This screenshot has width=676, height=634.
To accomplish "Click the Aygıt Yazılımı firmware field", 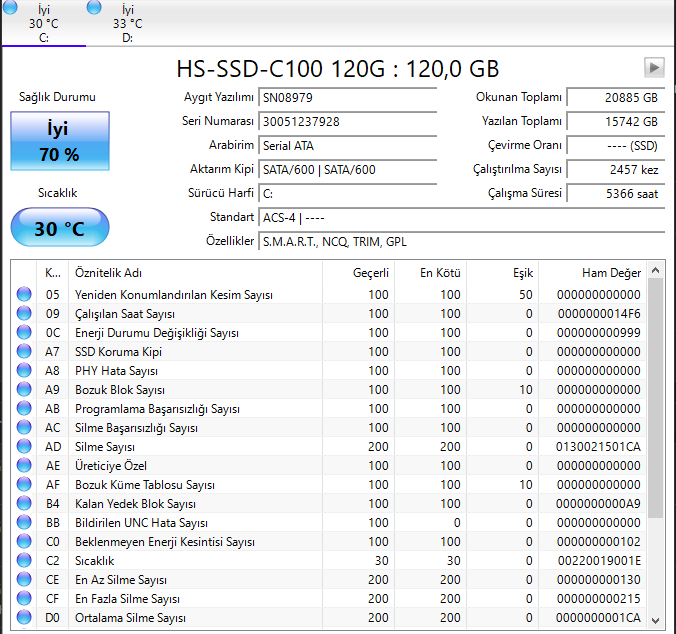I will (x=347, y=98).
